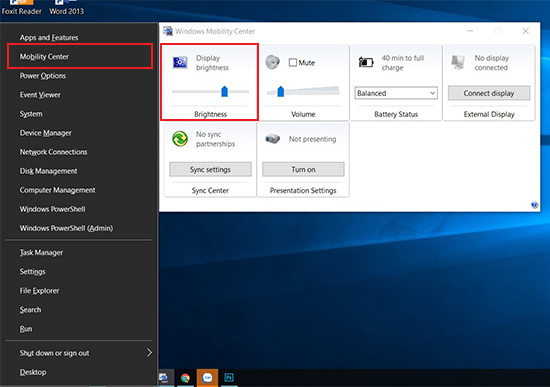Click the 'External Display' tile label

click(x=489, y=114)
